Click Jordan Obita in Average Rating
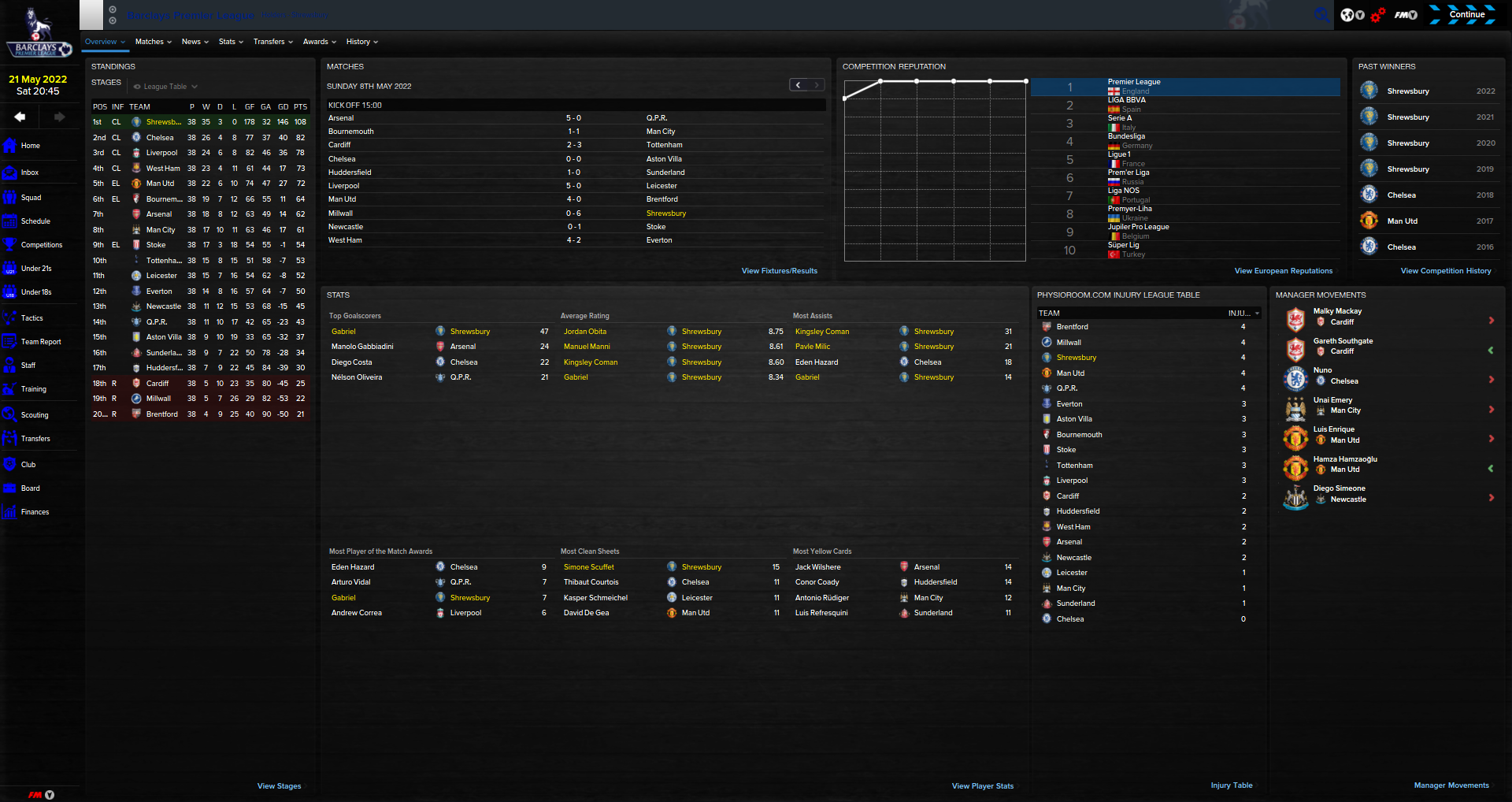Viewport: 1512px width, 802px height. pos(585,332)
